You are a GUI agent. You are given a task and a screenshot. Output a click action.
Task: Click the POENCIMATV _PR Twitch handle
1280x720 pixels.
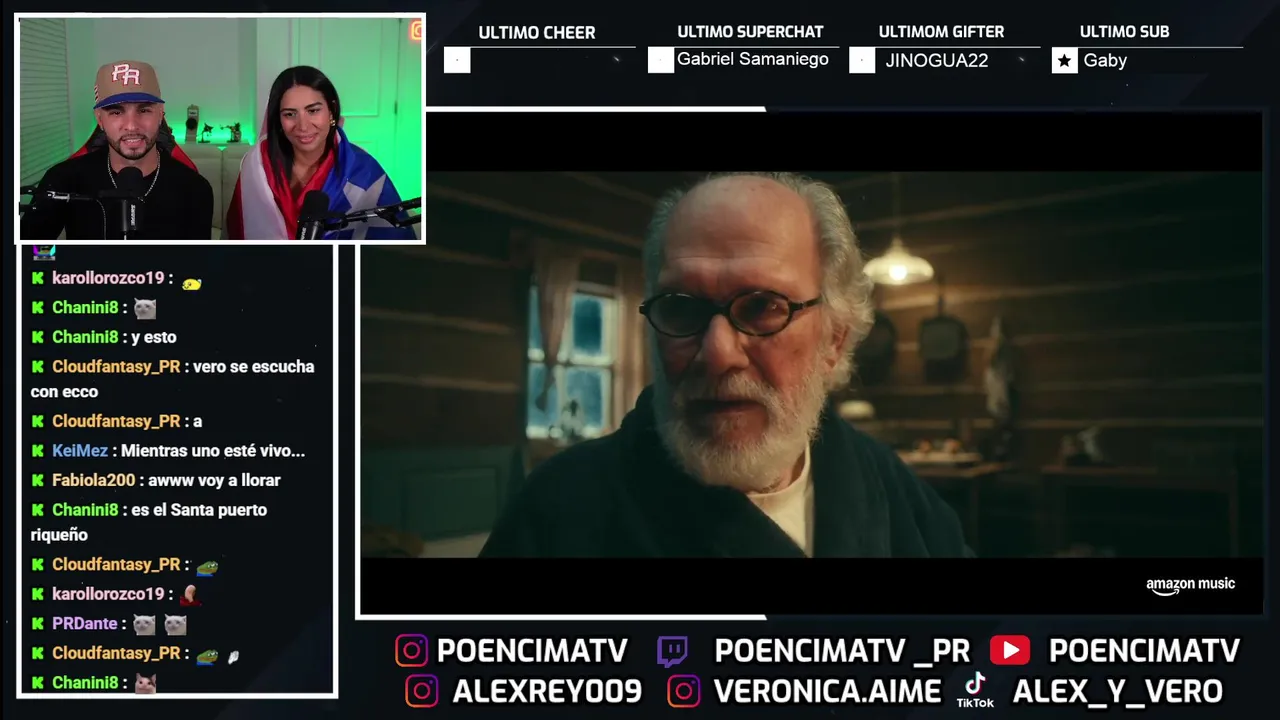tap(842, 652)
